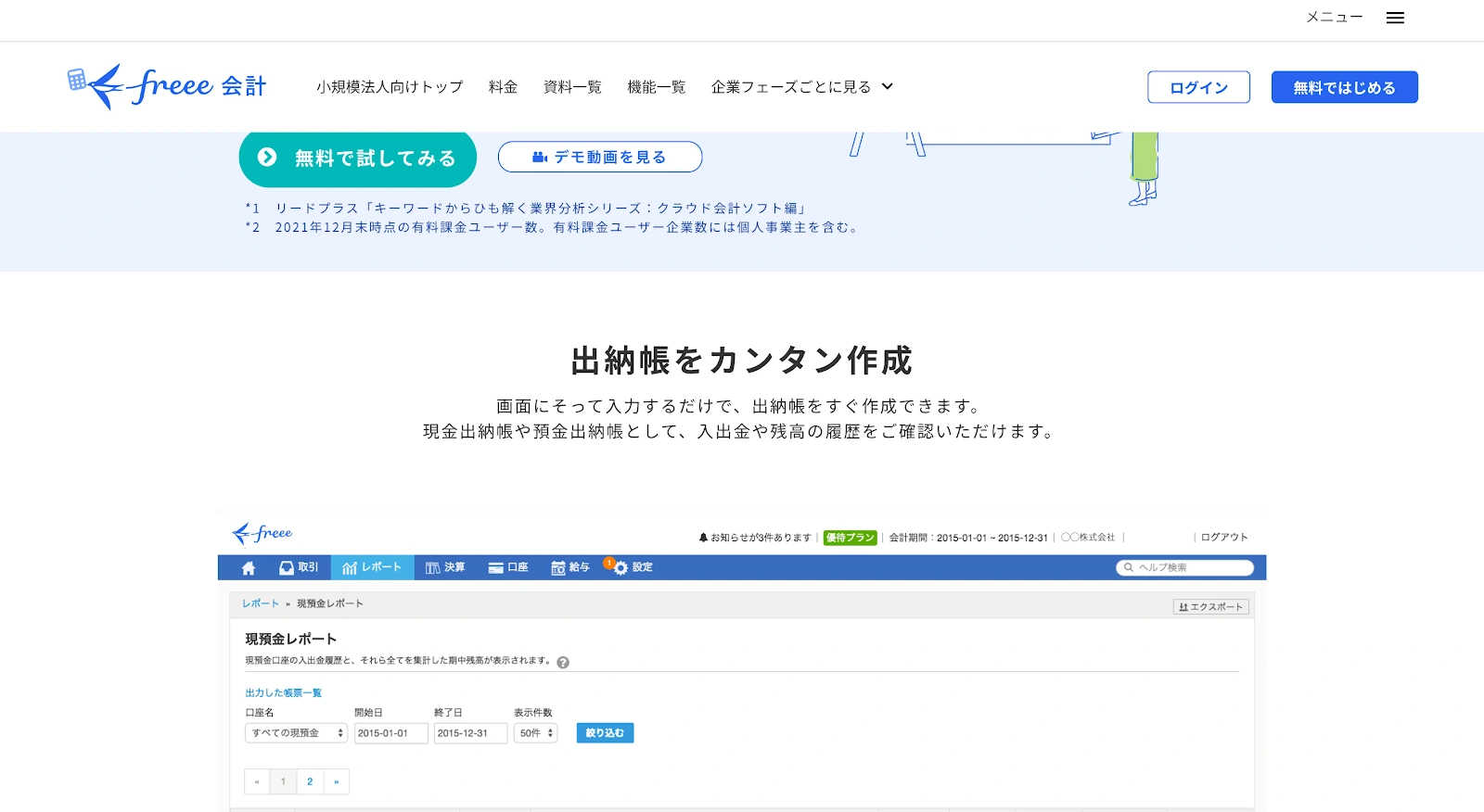Click the *2 2021年12月末時点 footnote text
This screenshot has width=1484, height=812.
tap(553, 227)
